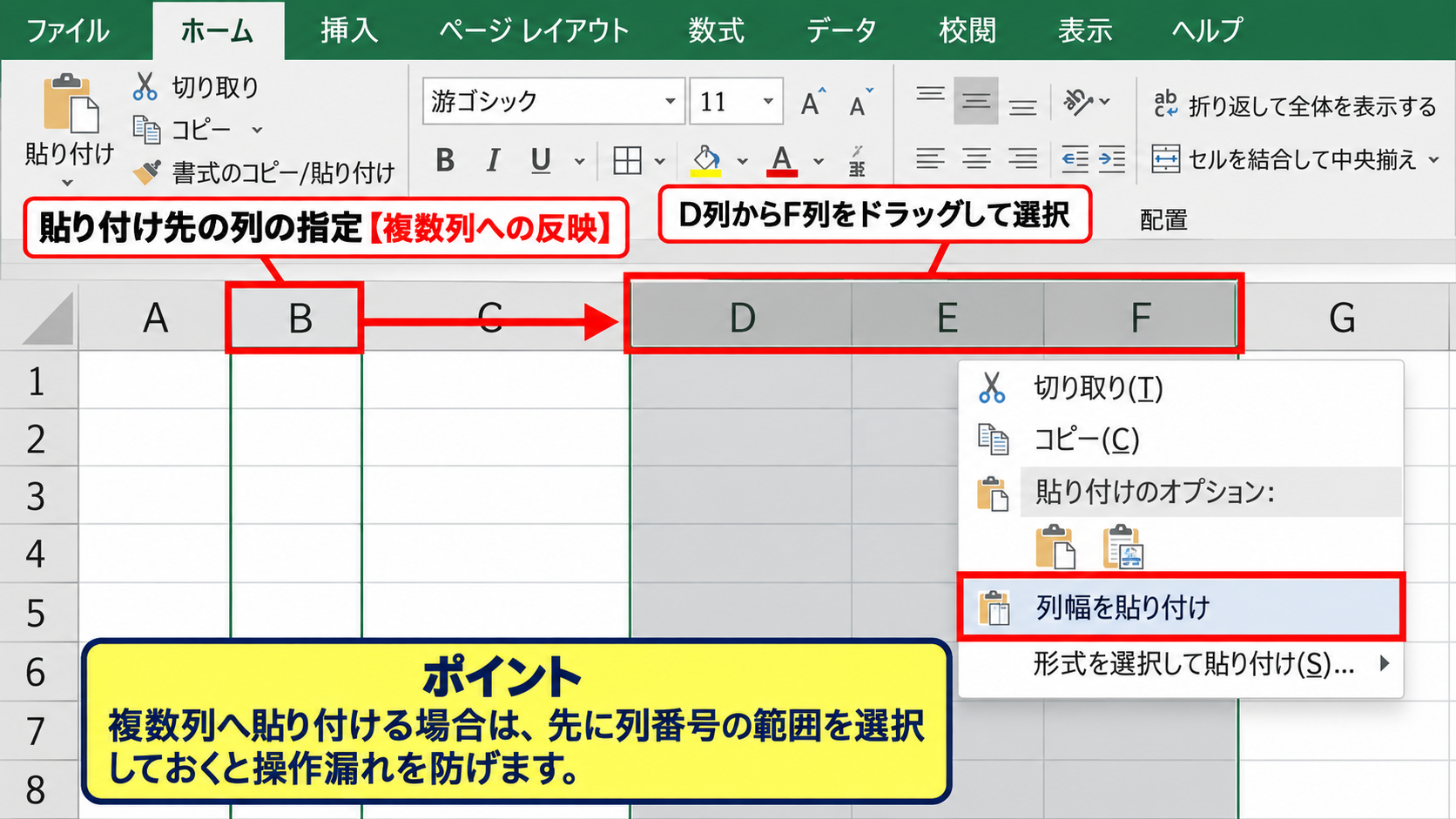Viewport: 1456px width, 819px height.
Task: Open font color dropdown arrow
Action: (x=819, y=161)
